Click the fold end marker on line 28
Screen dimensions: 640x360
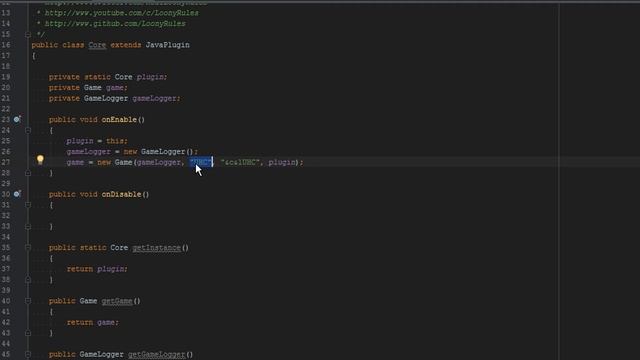(28, 173)
